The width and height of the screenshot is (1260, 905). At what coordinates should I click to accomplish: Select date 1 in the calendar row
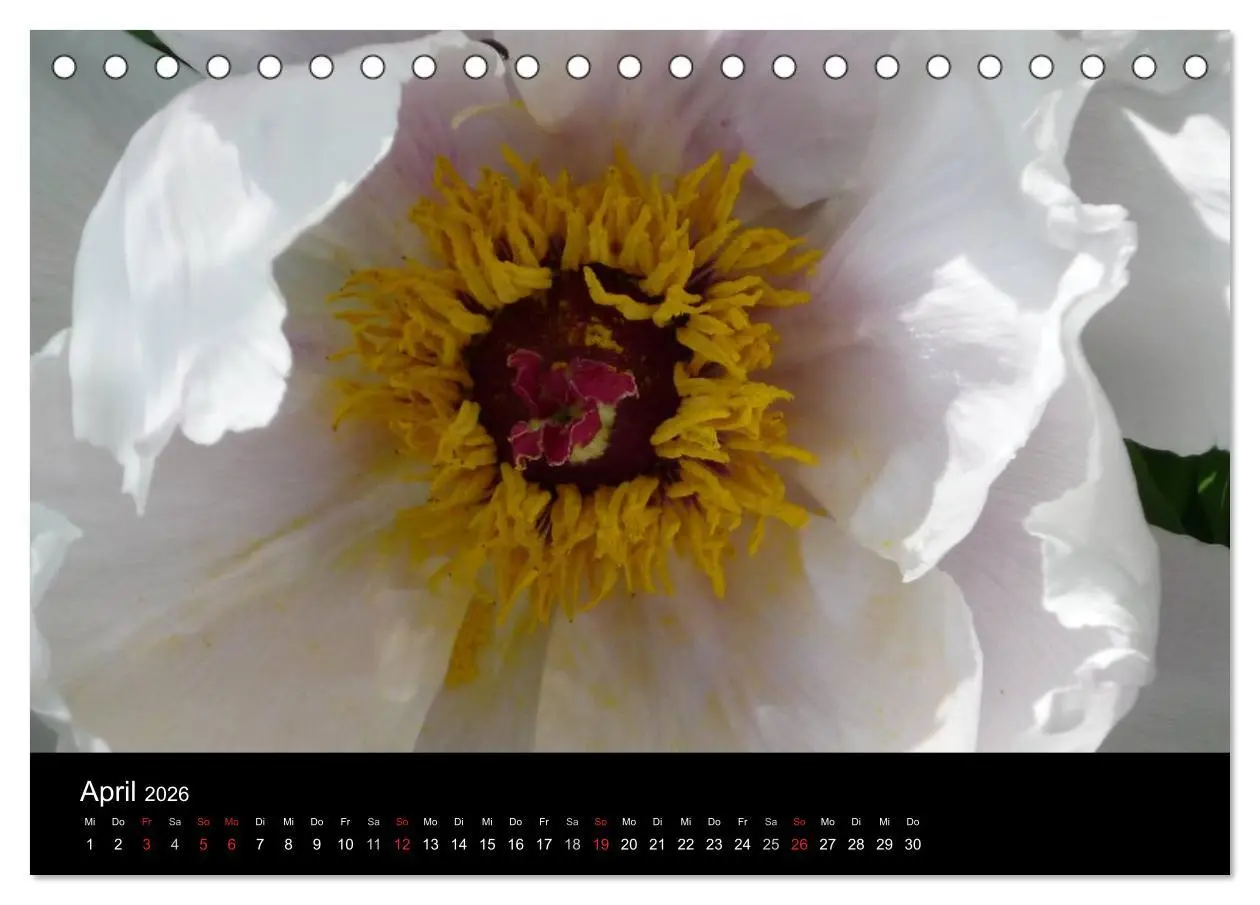pyautogui.click(x=89, y=845)
